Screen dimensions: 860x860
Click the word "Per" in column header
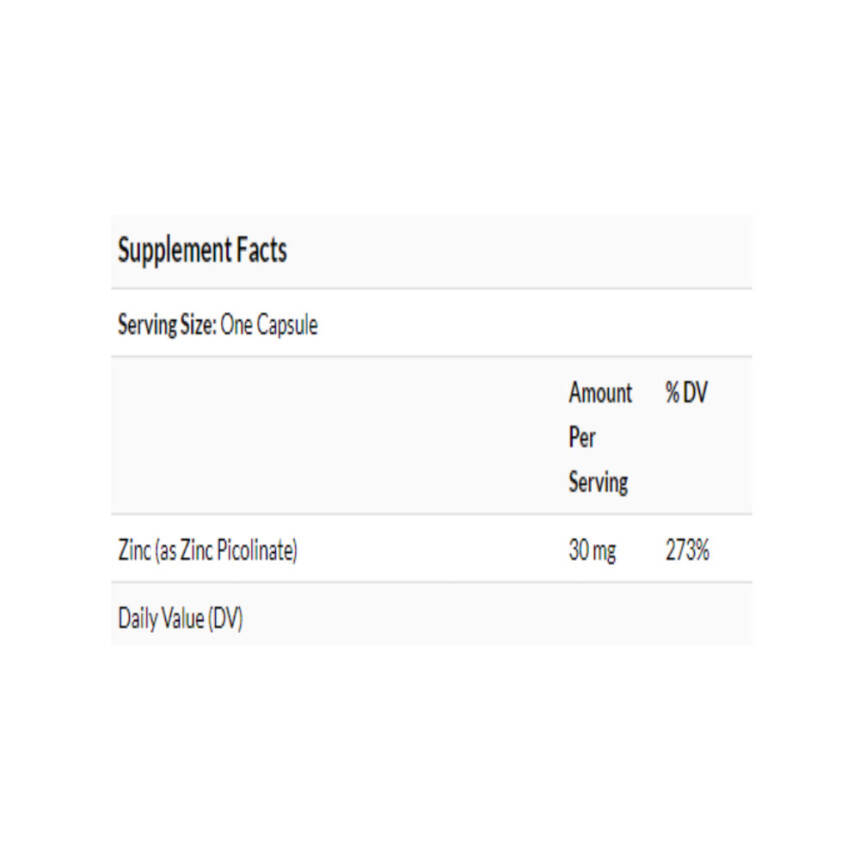582,438
